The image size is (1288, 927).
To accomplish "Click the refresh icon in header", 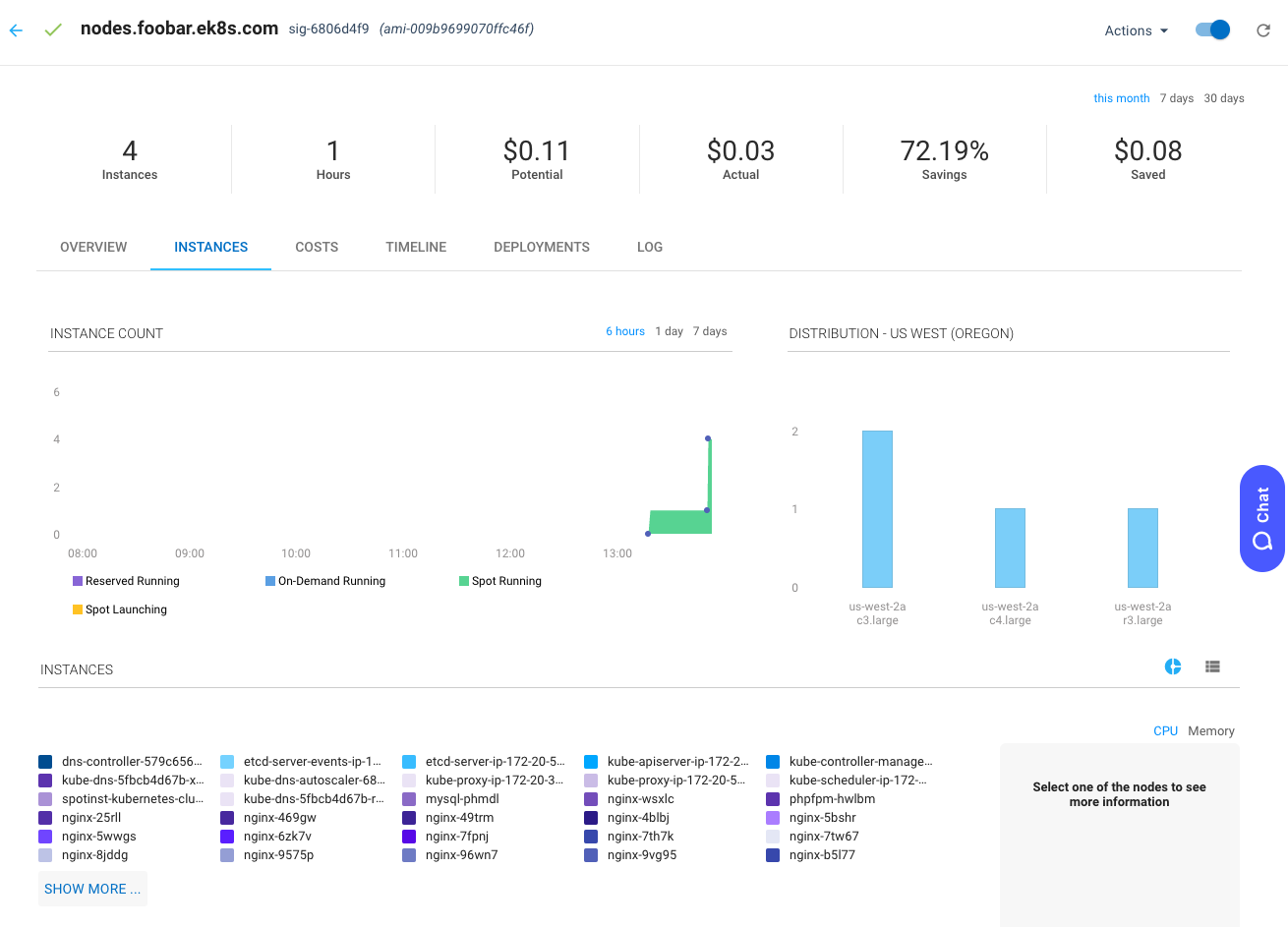I will 1263,30.
